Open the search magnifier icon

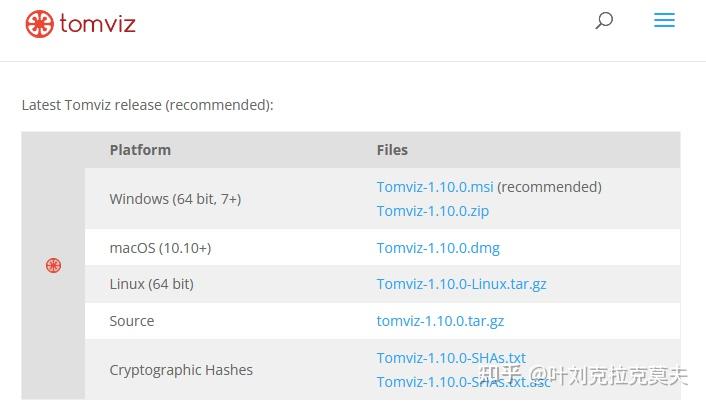coord(604,20)
